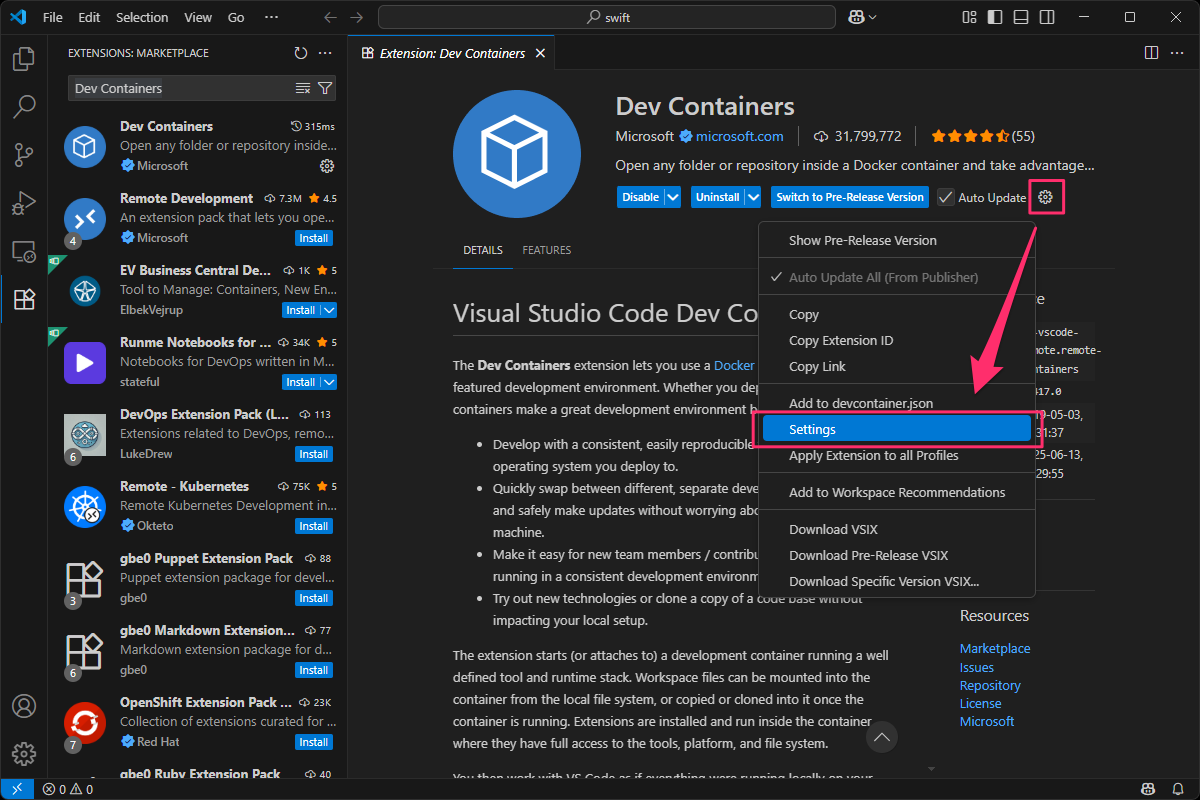Refresh the Extensions Marketplace list
Image resolution: width=1200 pixels, height=800 pixels.
click(301, 53)
